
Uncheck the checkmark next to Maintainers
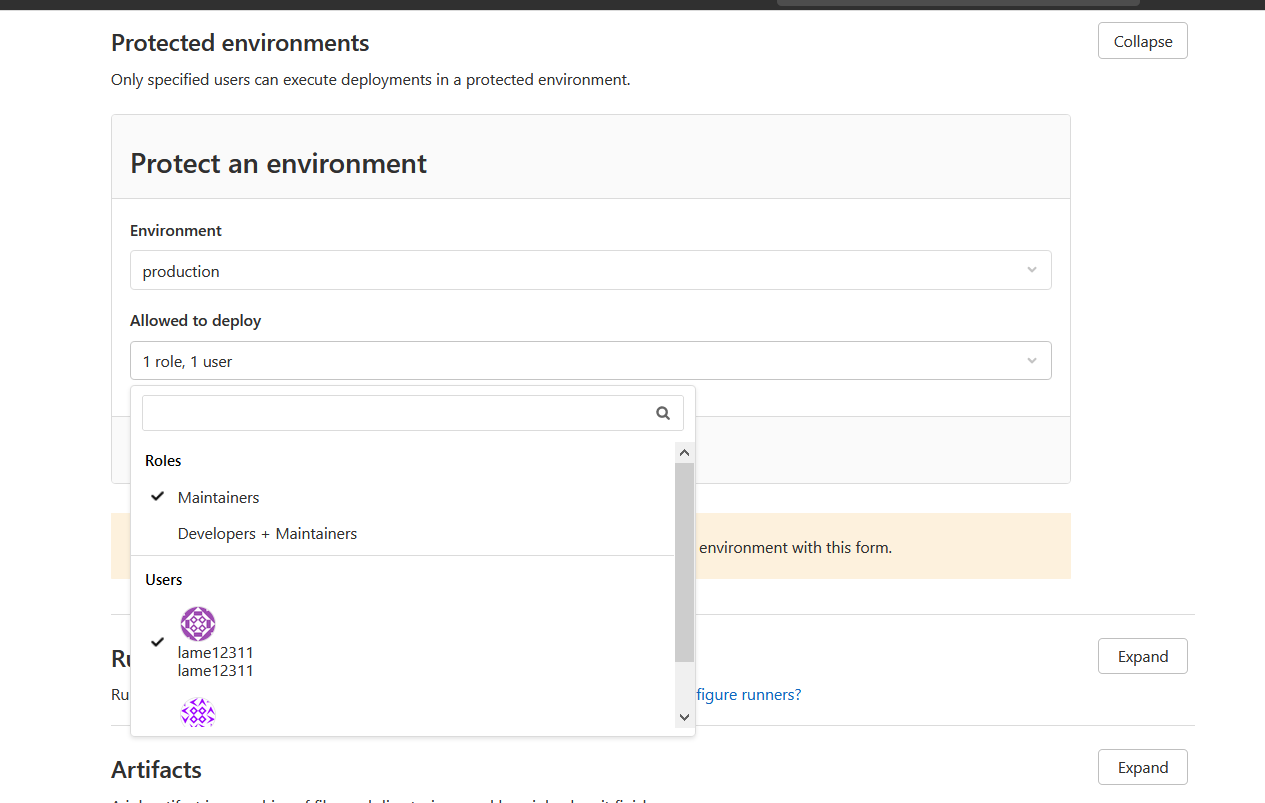click(x=157, y=497)
